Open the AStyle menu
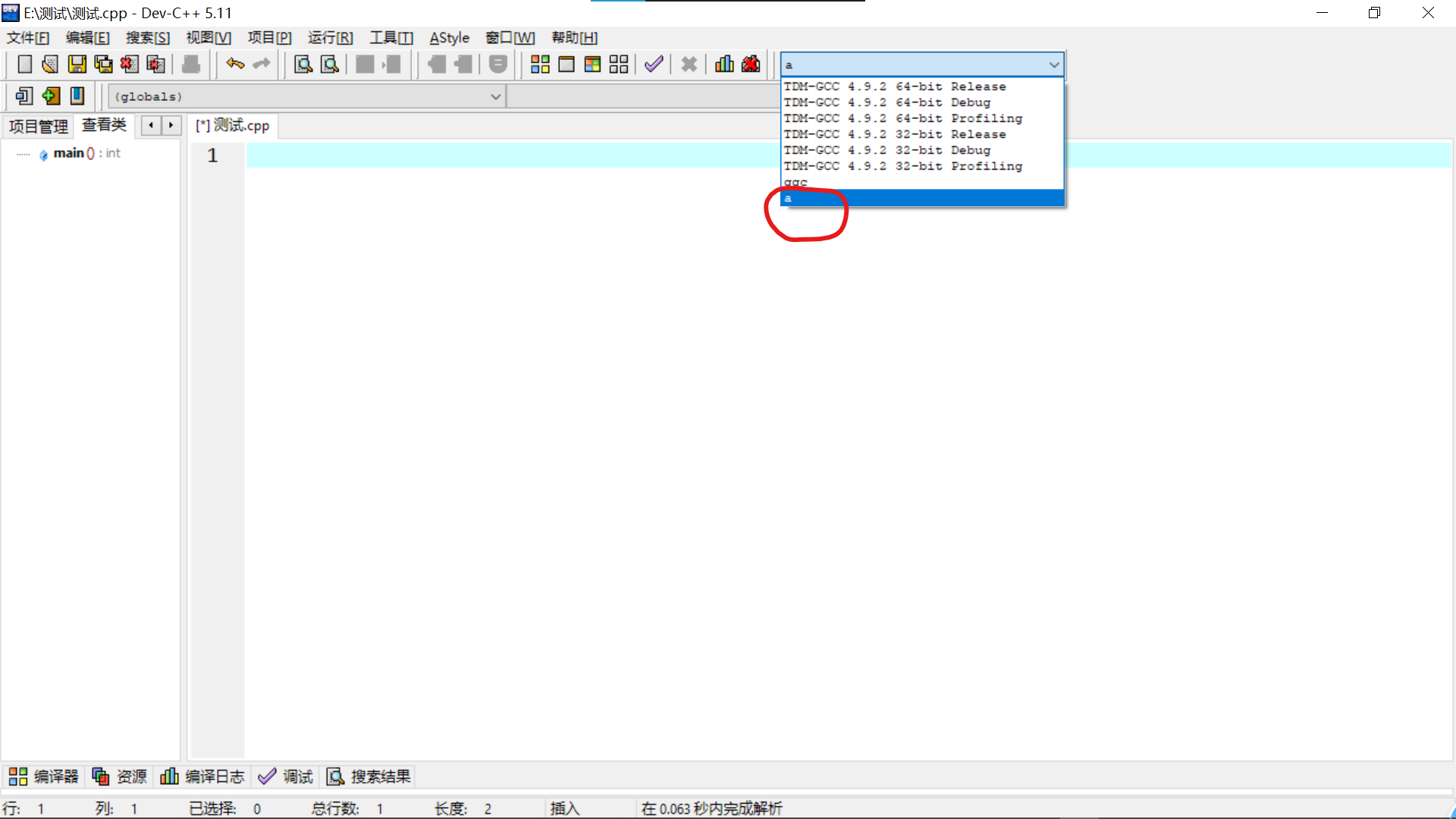This screenshot has width=1456, height=819. (449, 37)
